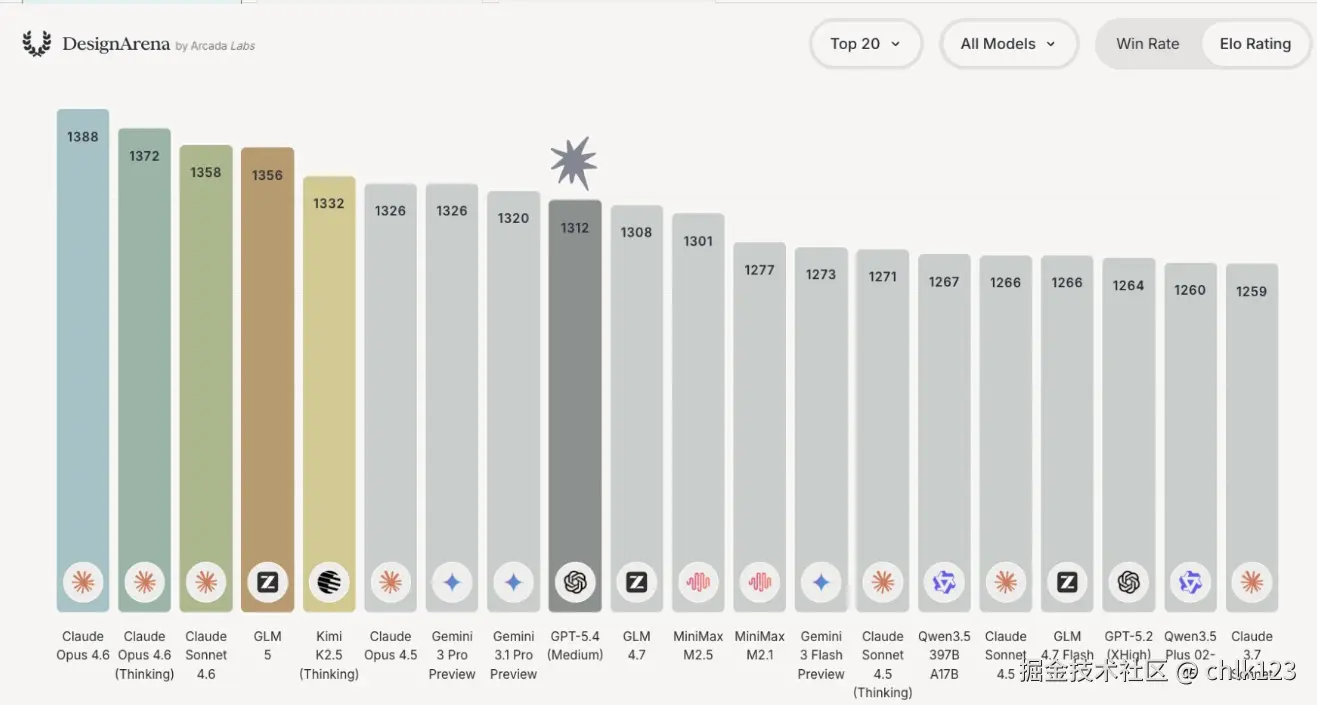Click the starburst marker above GPT-5.4 bar
The image size is (1317, 705).
click(574, 163)
